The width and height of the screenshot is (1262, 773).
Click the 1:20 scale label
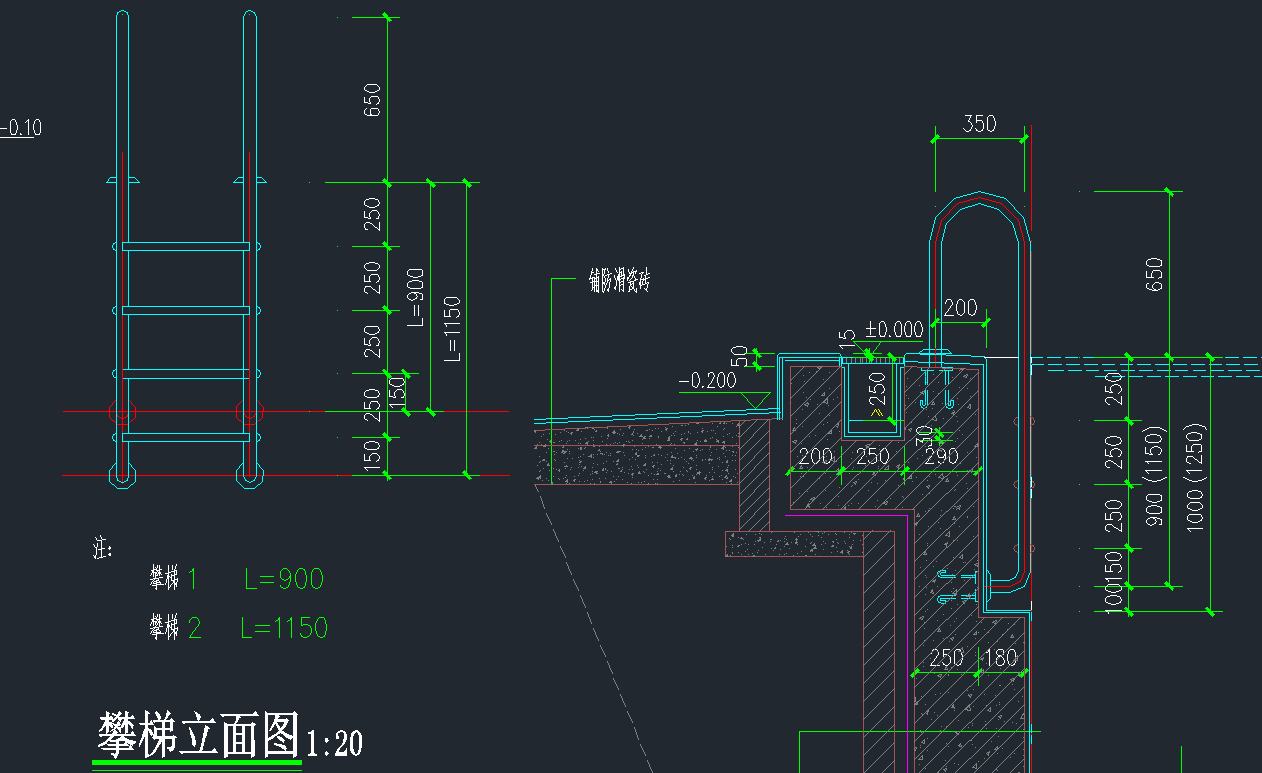coord(334,743)
